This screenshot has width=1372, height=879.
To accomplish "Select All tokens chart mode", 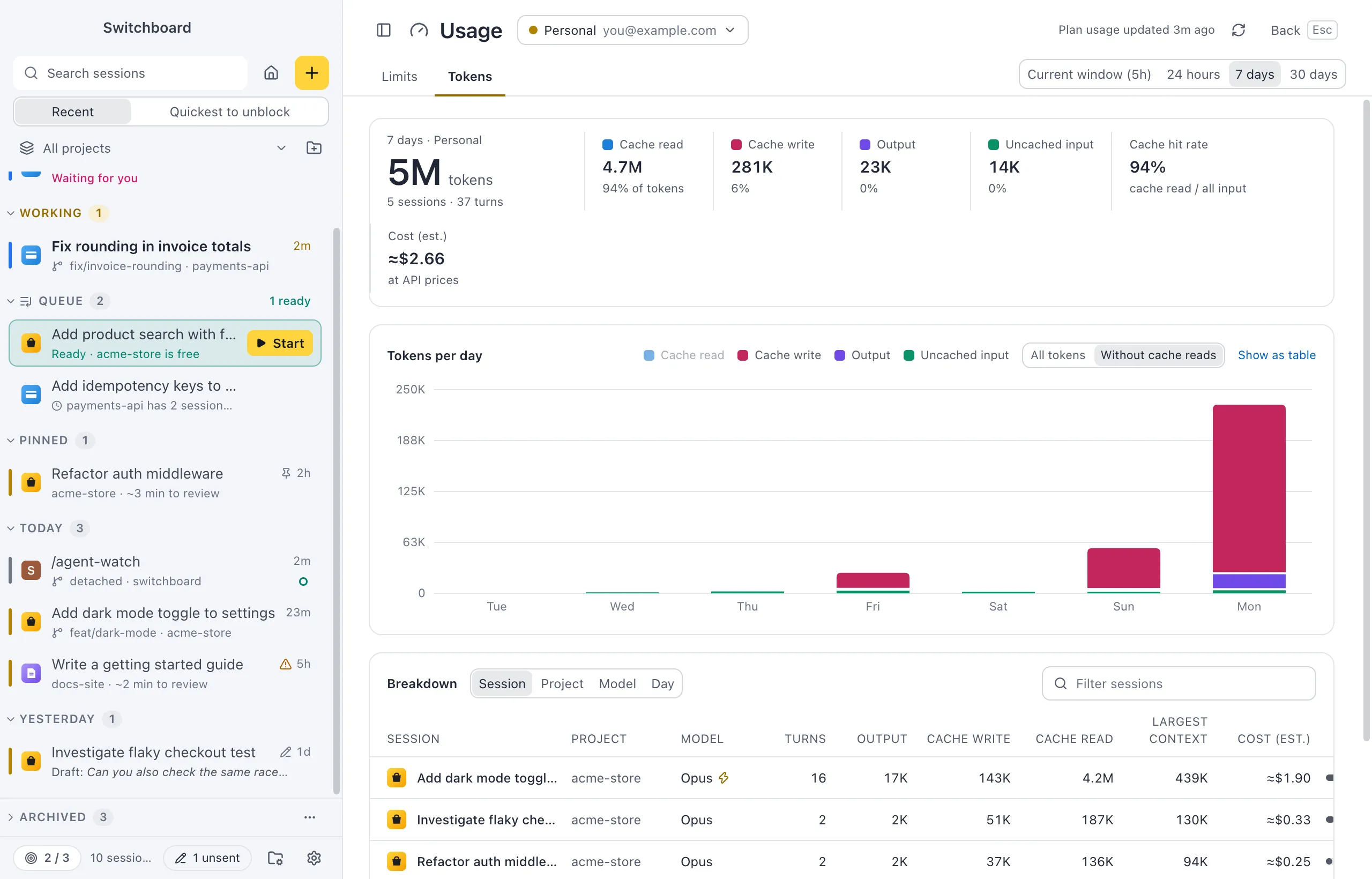I will (1057, 355).
